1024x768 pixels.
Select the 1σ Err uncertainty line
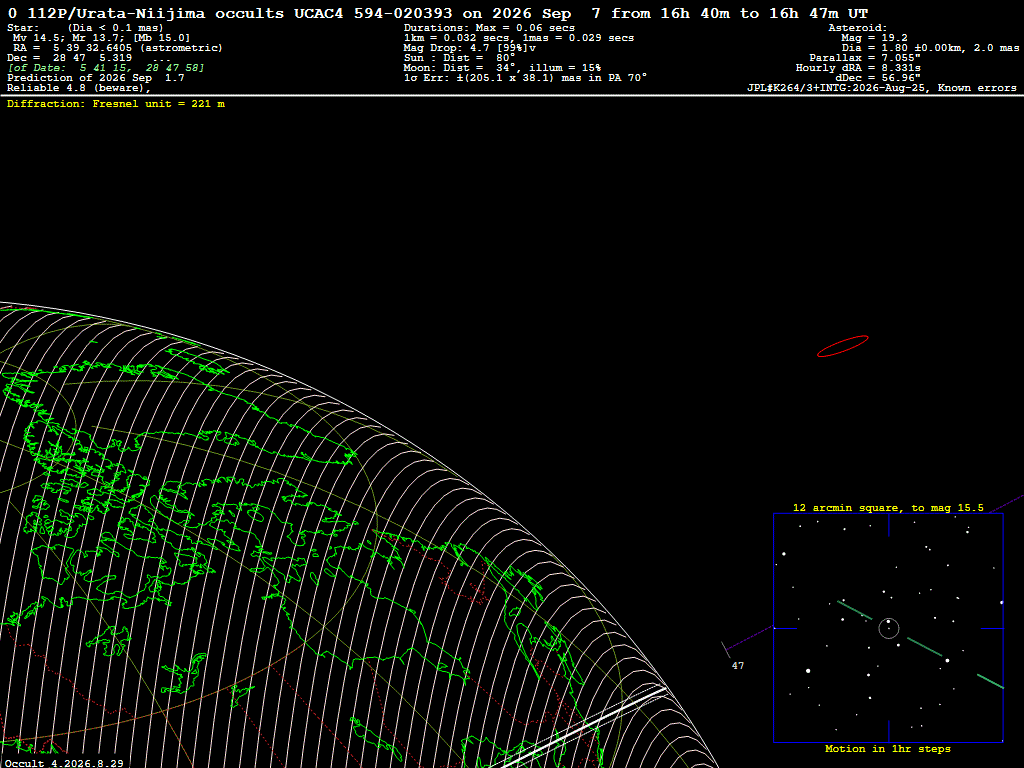tap(525, 78)
